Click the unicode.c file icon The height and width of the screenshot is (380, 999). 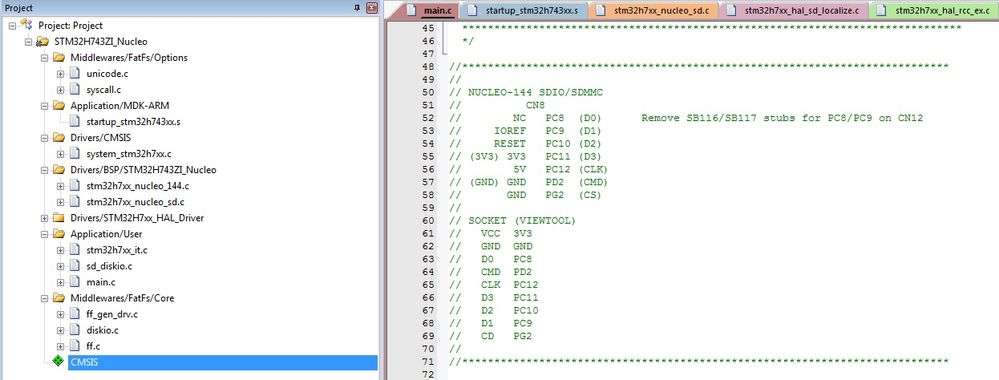click(75, 73)
